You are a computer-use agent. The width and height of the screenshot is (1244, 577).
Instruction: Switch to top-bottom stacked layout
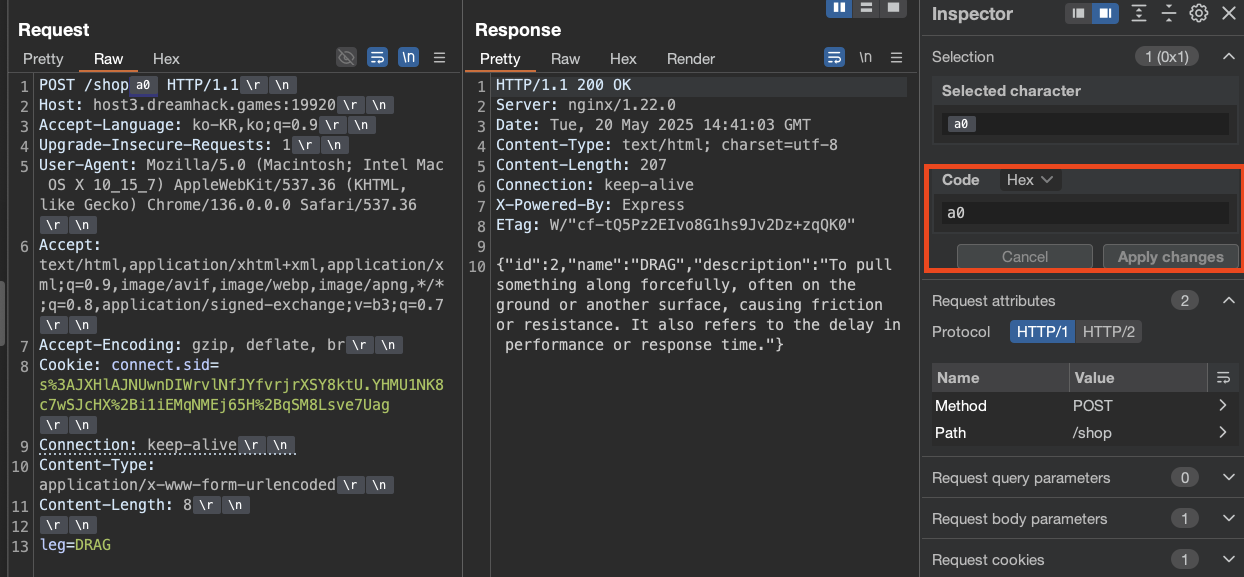[x=866, y=8]
